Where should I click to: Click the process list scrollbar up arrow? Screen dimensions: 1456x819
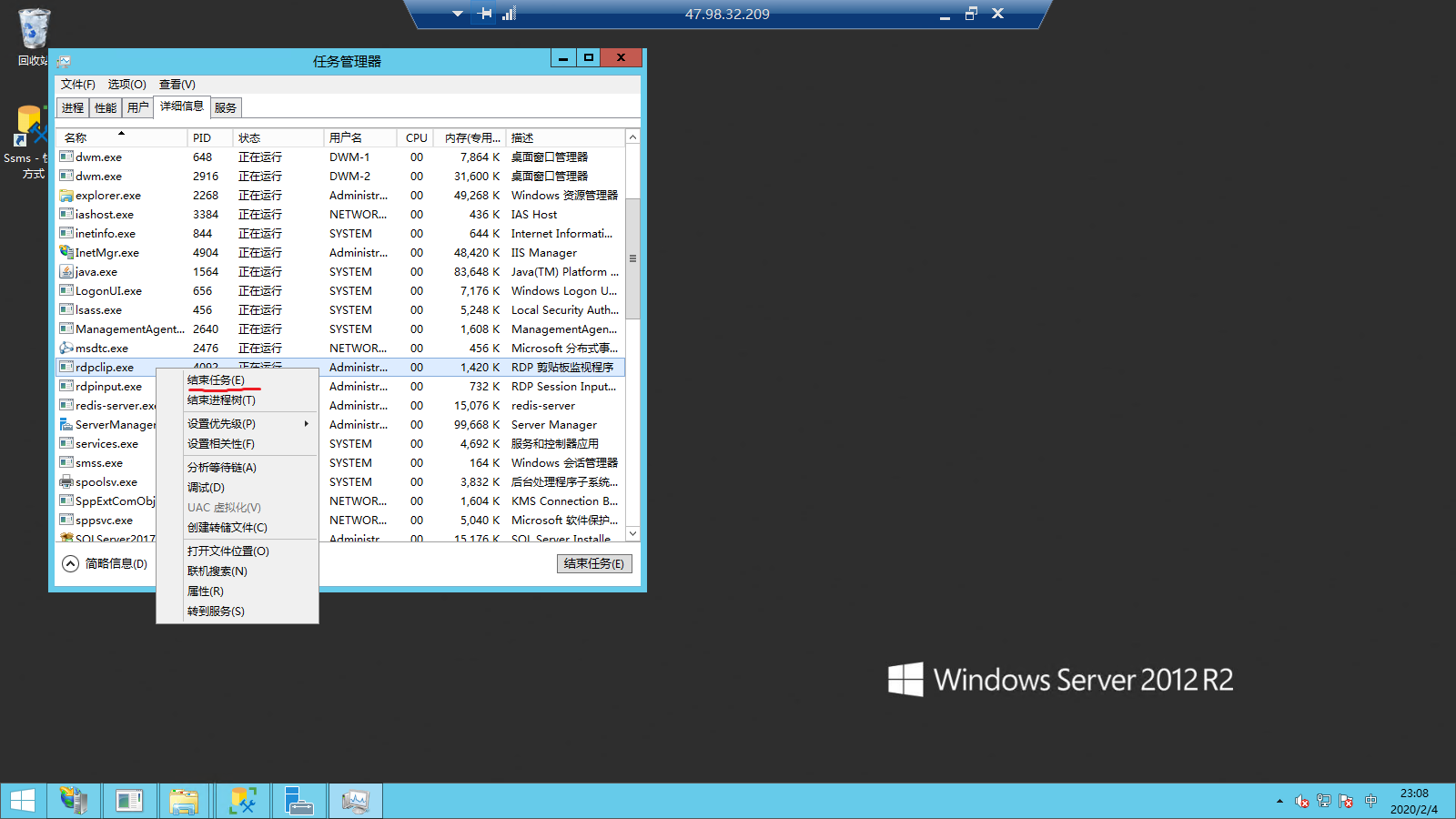(632, 136)
